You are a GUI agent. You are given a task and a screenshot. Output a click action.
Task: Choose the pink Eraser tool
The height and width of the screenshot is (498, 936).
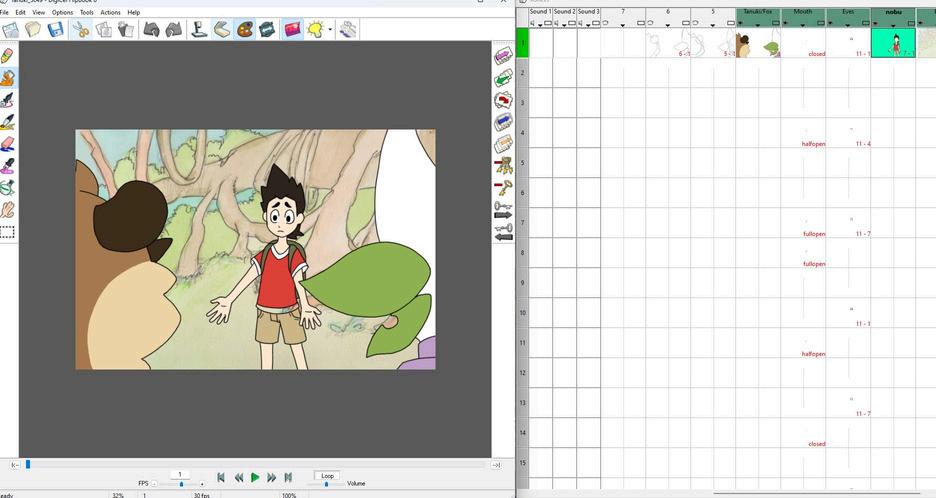coord(8,144)
